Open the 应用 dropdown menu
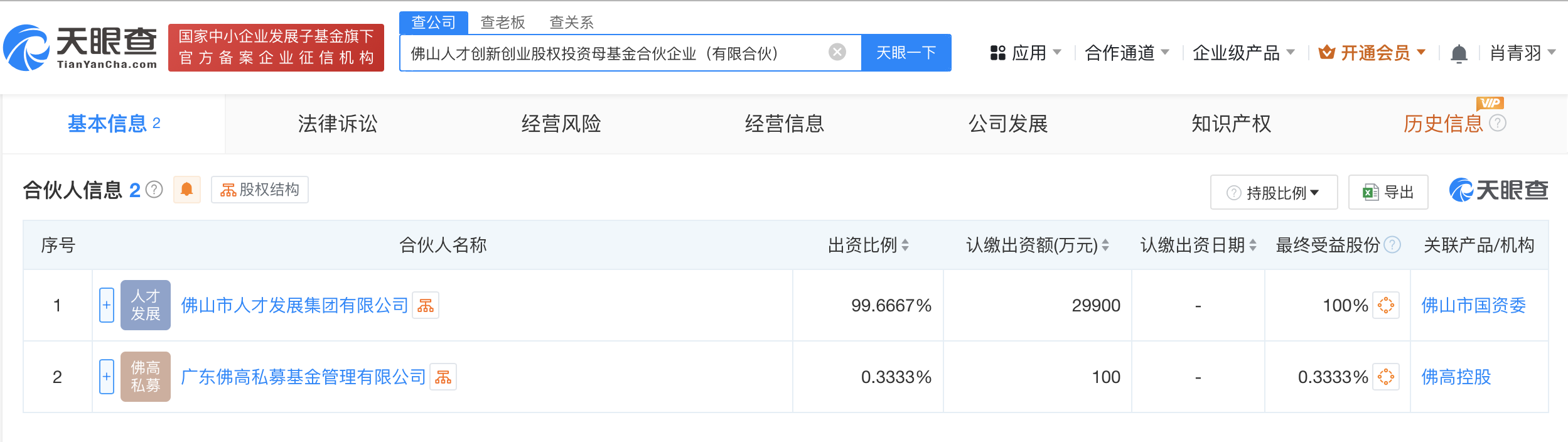Image resolution: width=1568 pixels, height=442 pixels. pyautogui.click(x=1026, y=53)
